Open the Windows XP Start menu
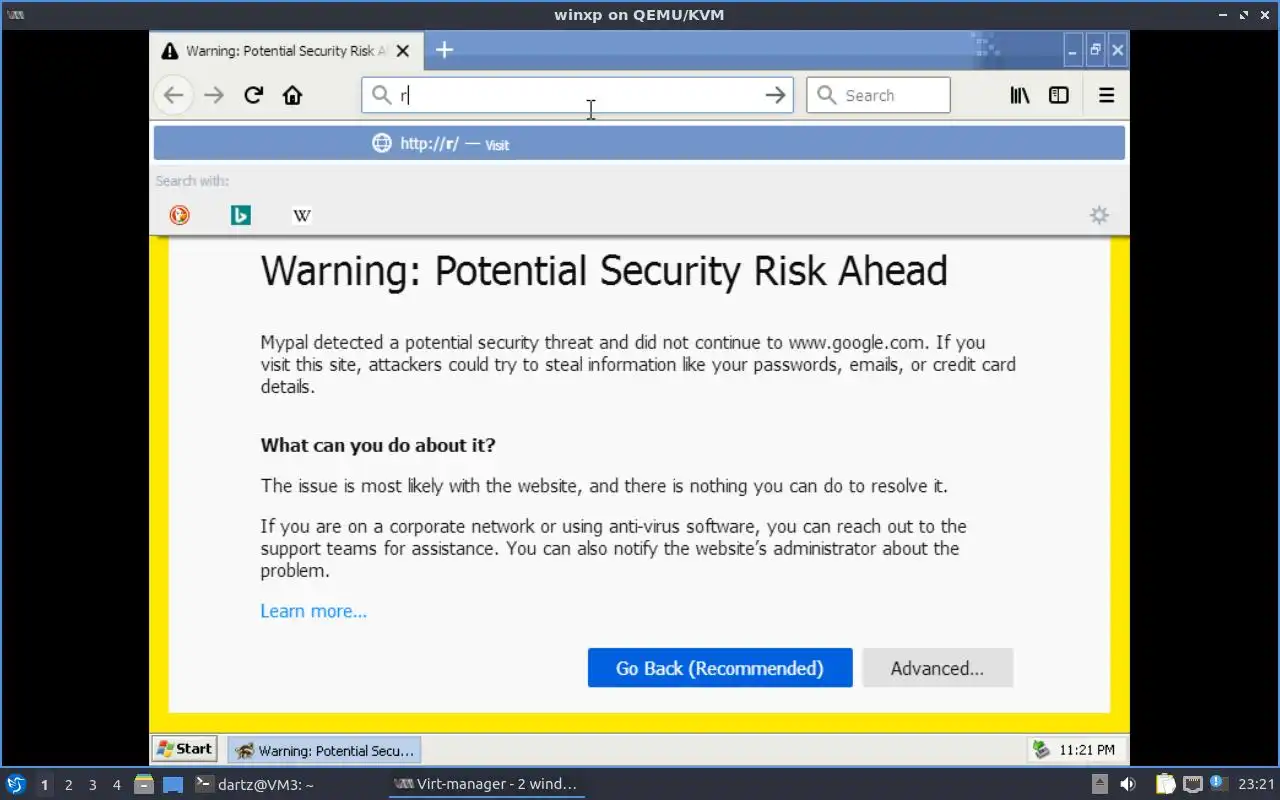Screen dimensions: 1280x800 click(184, 749)
